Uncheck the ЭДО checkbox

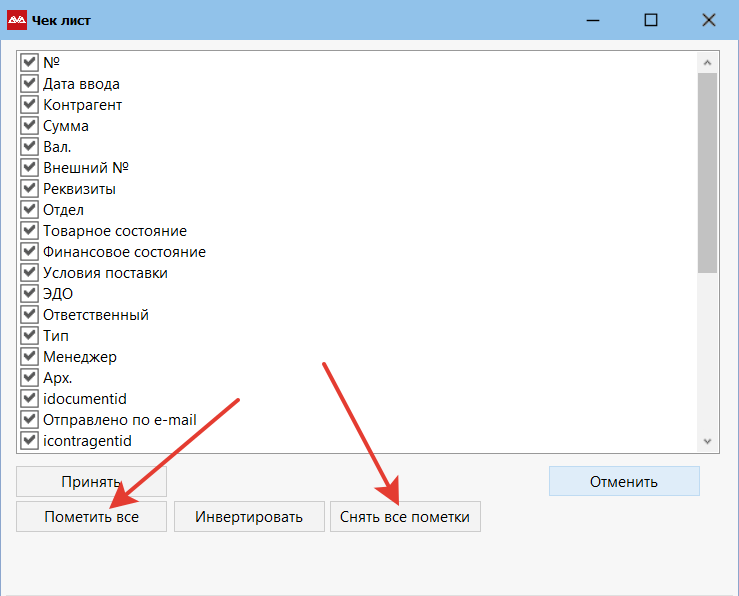click(x=29, y=294)
